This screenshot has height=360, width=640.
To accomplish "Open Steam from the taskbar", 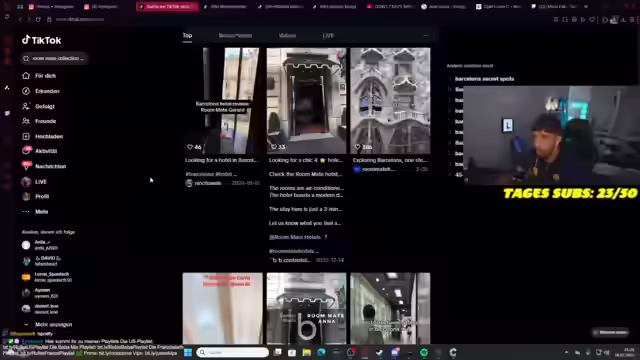I will (x=380, y=352).
